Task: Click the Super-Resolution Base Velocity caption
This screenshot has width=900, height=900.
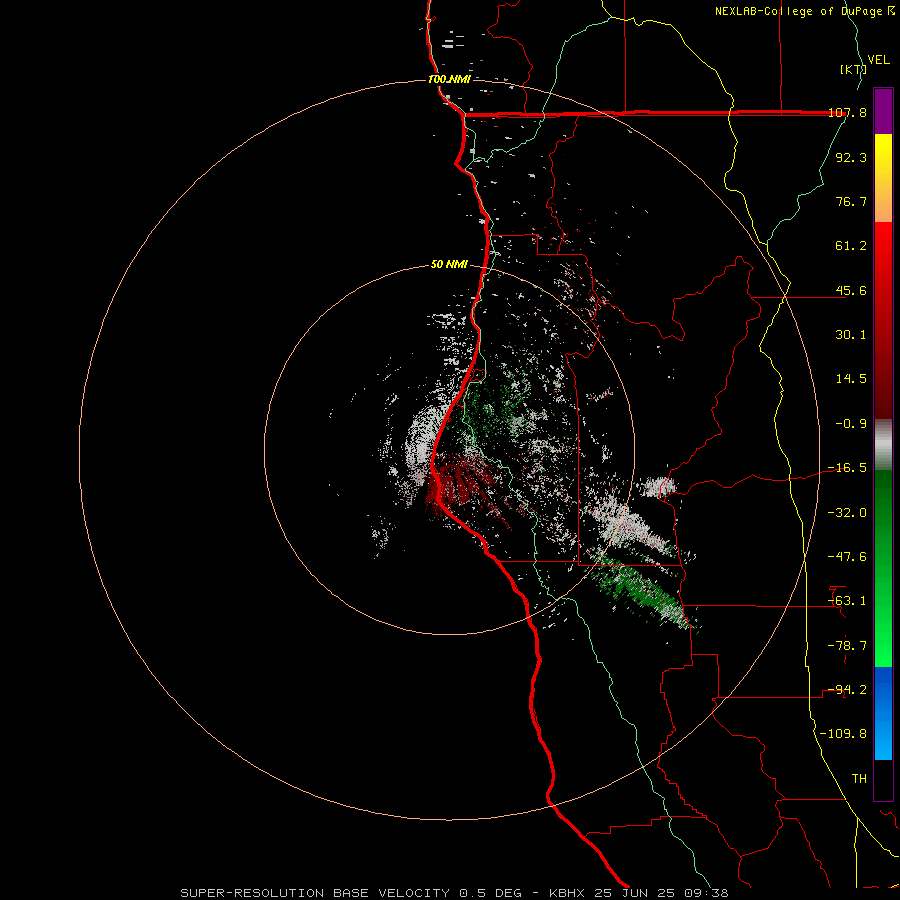Action: pos(454,893)
